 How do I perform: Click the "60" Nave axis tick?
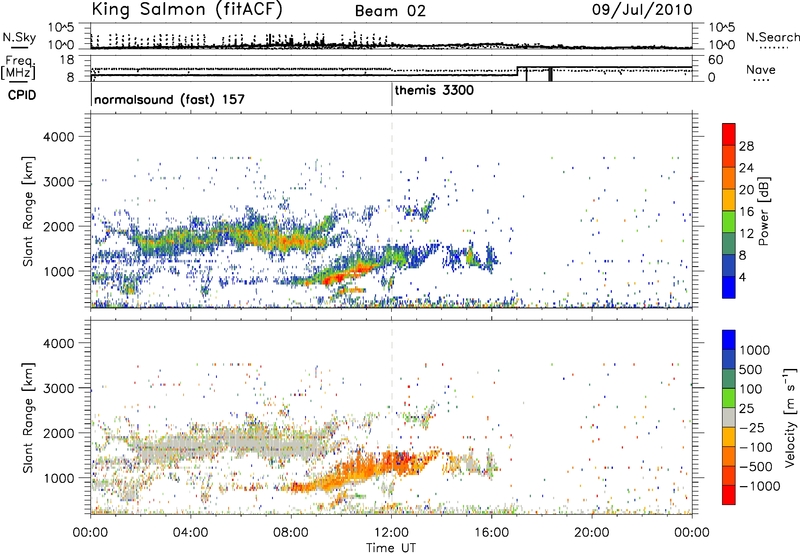click(716, 60)
